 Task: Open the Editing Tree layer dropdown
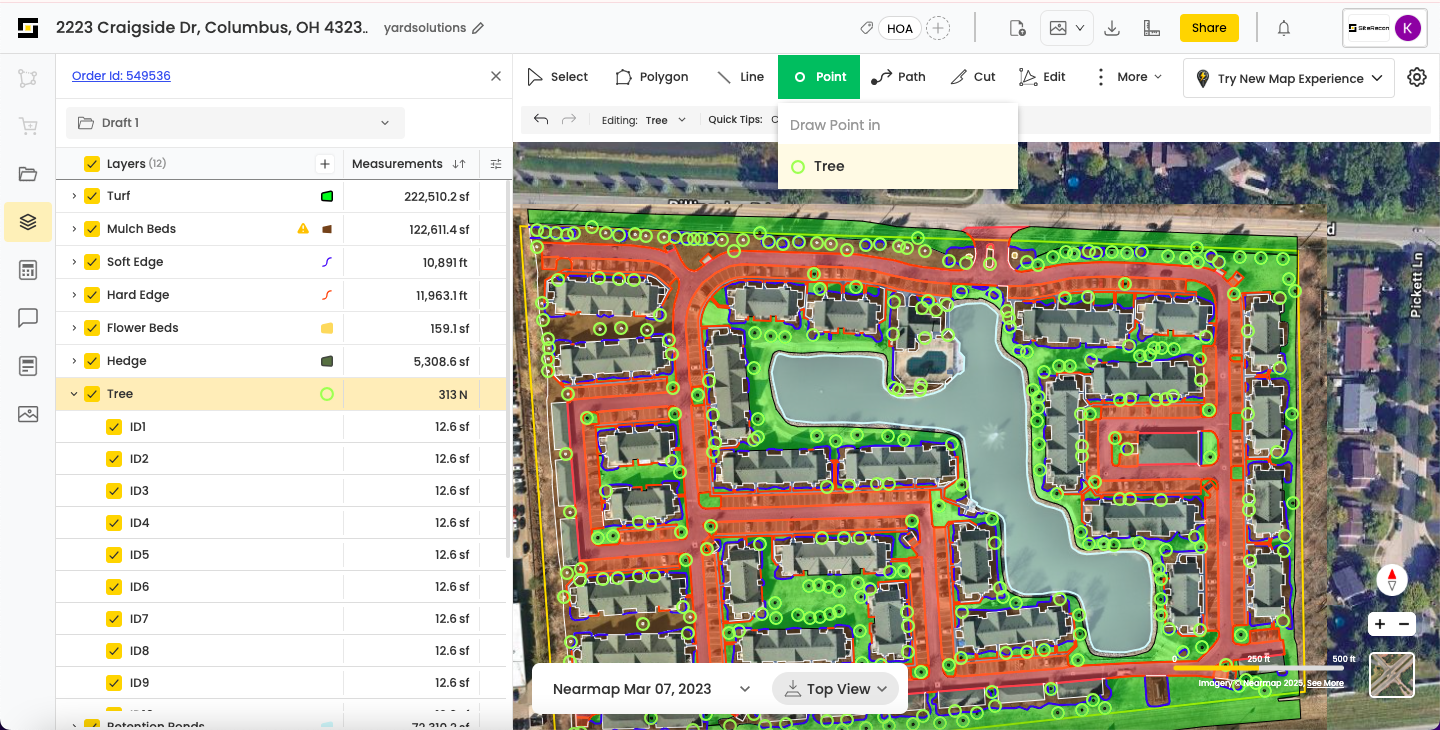click(x=666, y=120)
